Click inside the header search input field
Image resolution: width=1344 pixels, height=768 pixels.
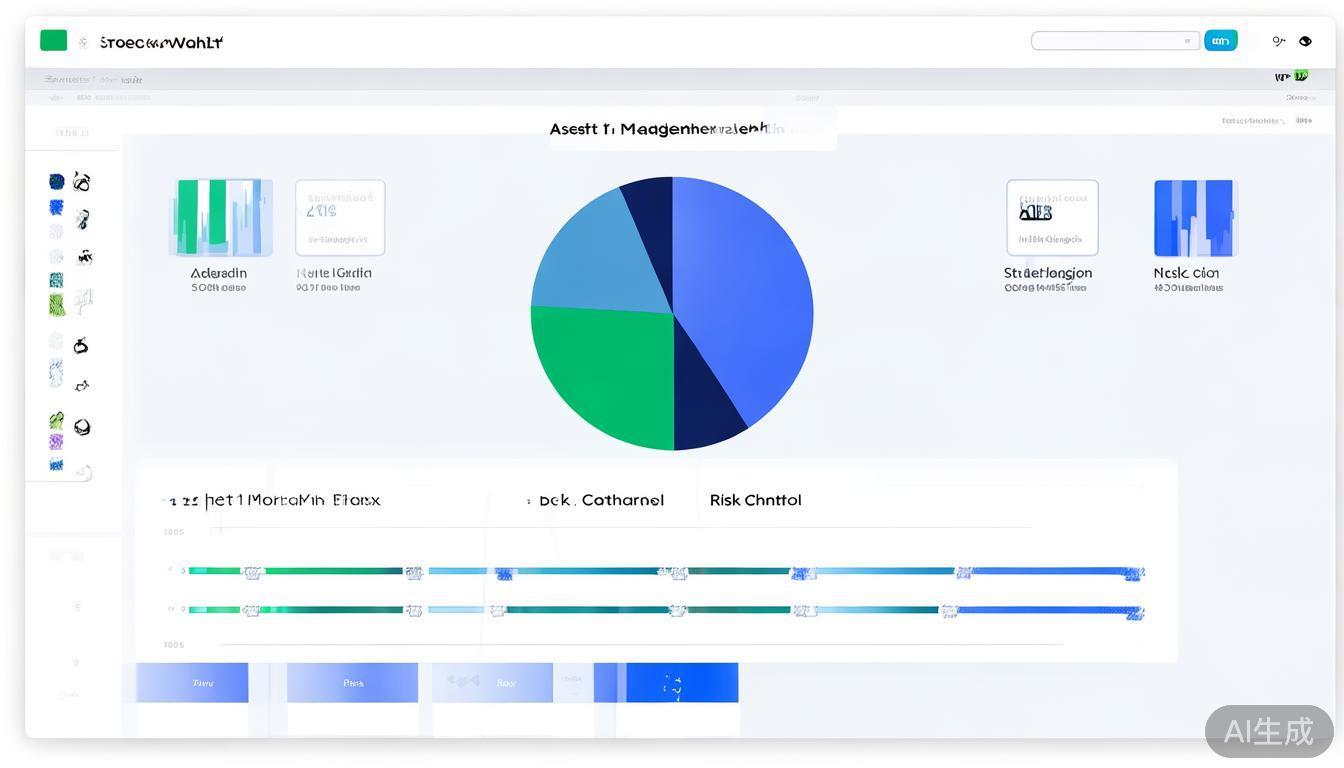(1105, 41)
